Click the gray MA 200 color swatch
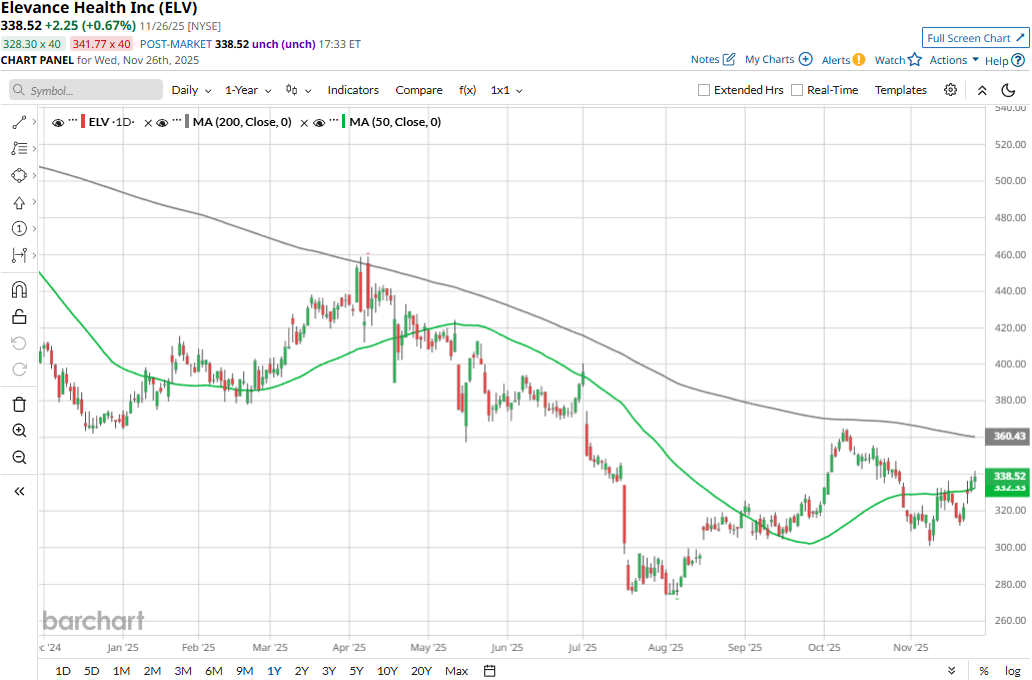The height and width of the screenshot is (680, 1032). coord(187,122)
